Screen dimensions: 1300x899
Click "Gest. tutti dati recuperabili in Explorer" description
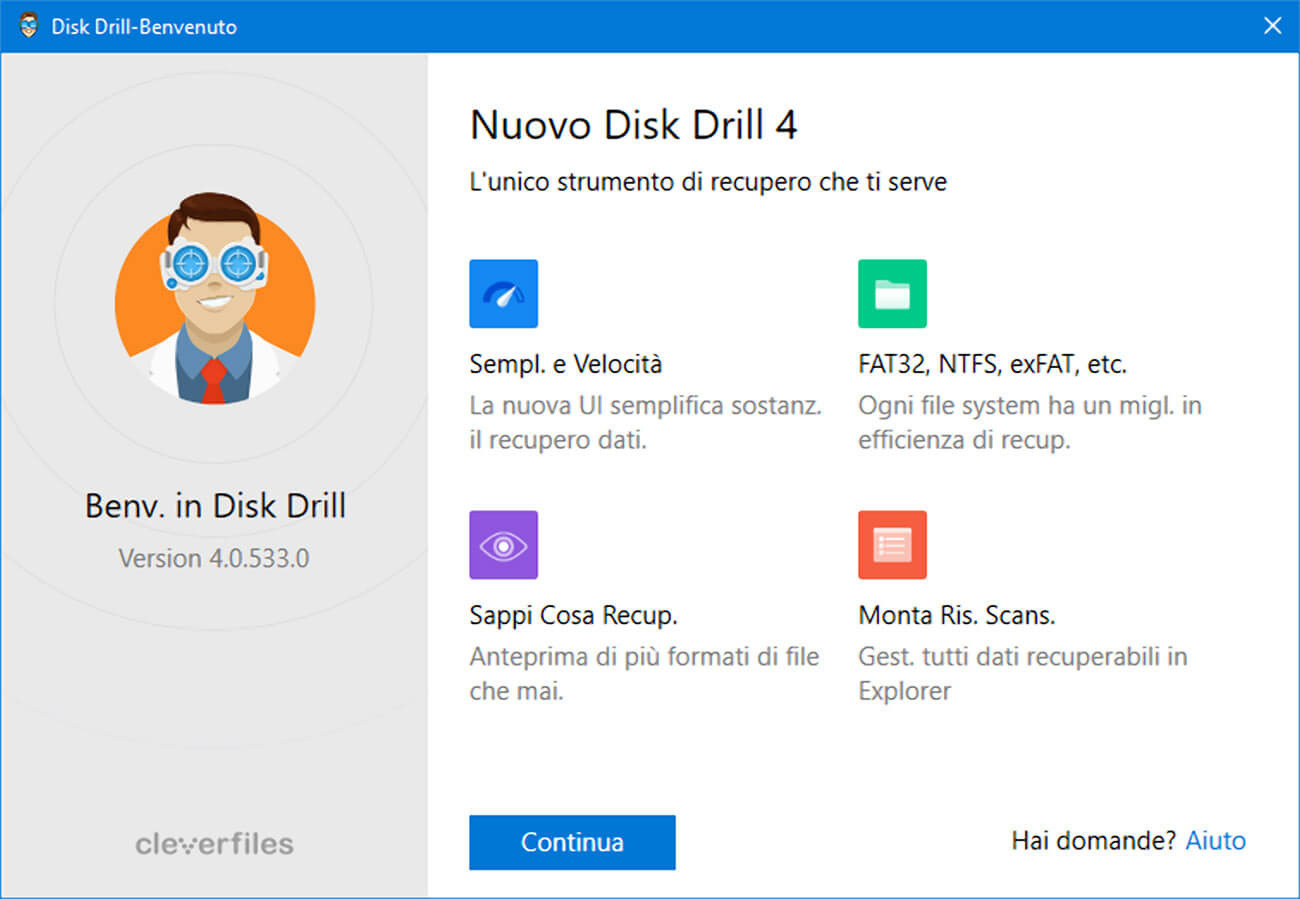[1023, 674]
